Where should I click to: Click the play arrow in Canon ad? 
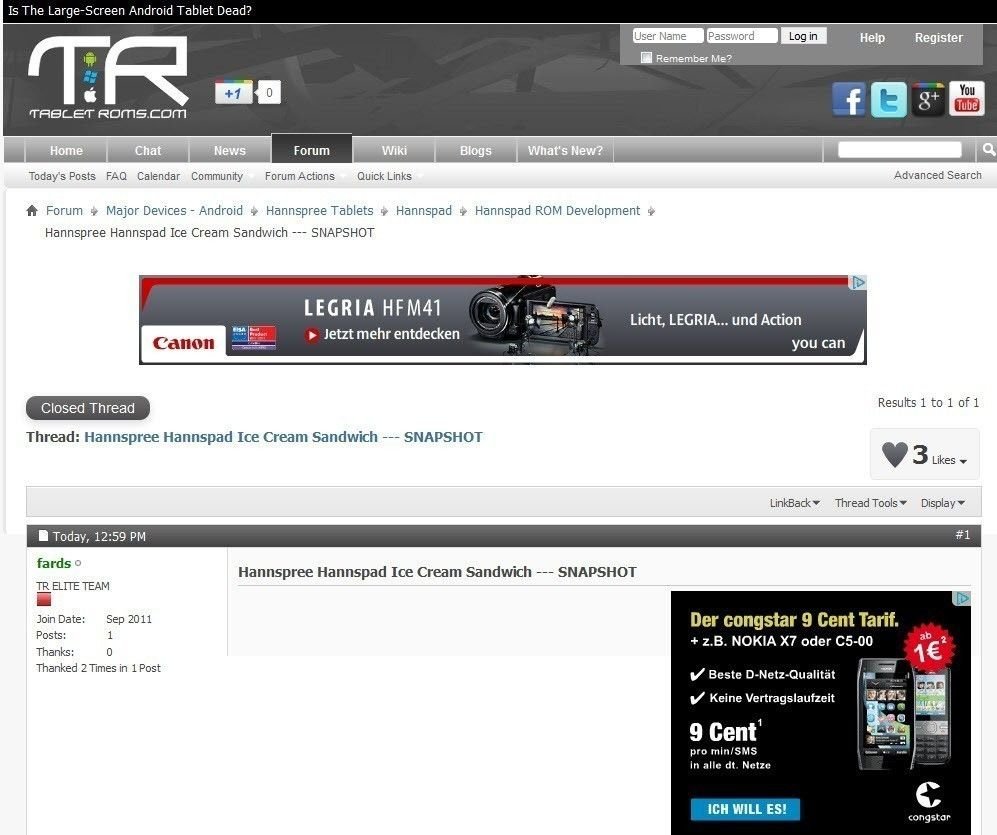311,335
